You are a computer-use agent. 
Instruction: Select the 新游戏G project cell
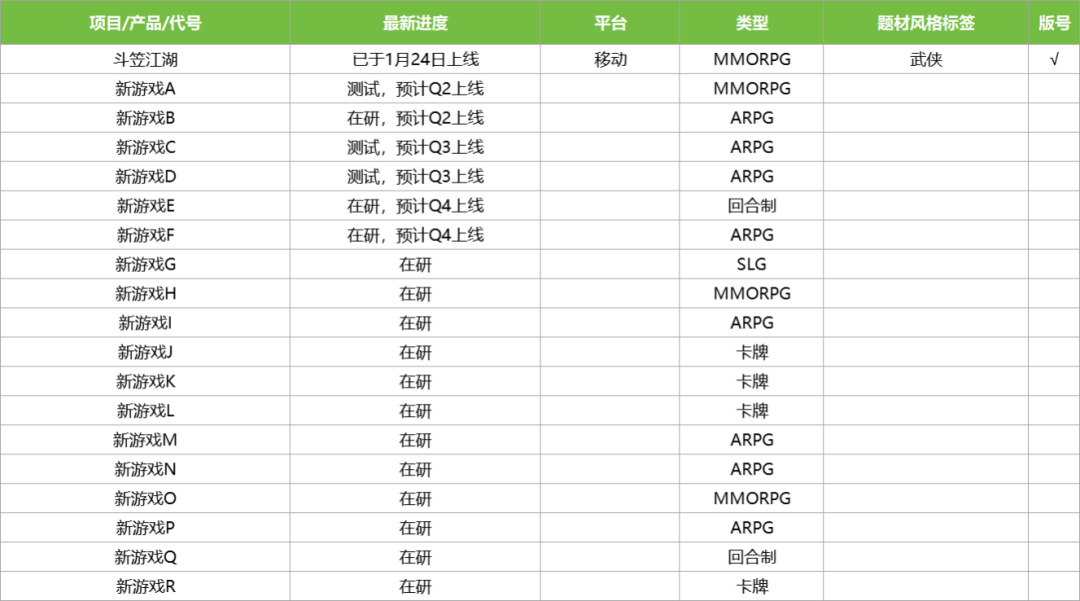point(146,265)
